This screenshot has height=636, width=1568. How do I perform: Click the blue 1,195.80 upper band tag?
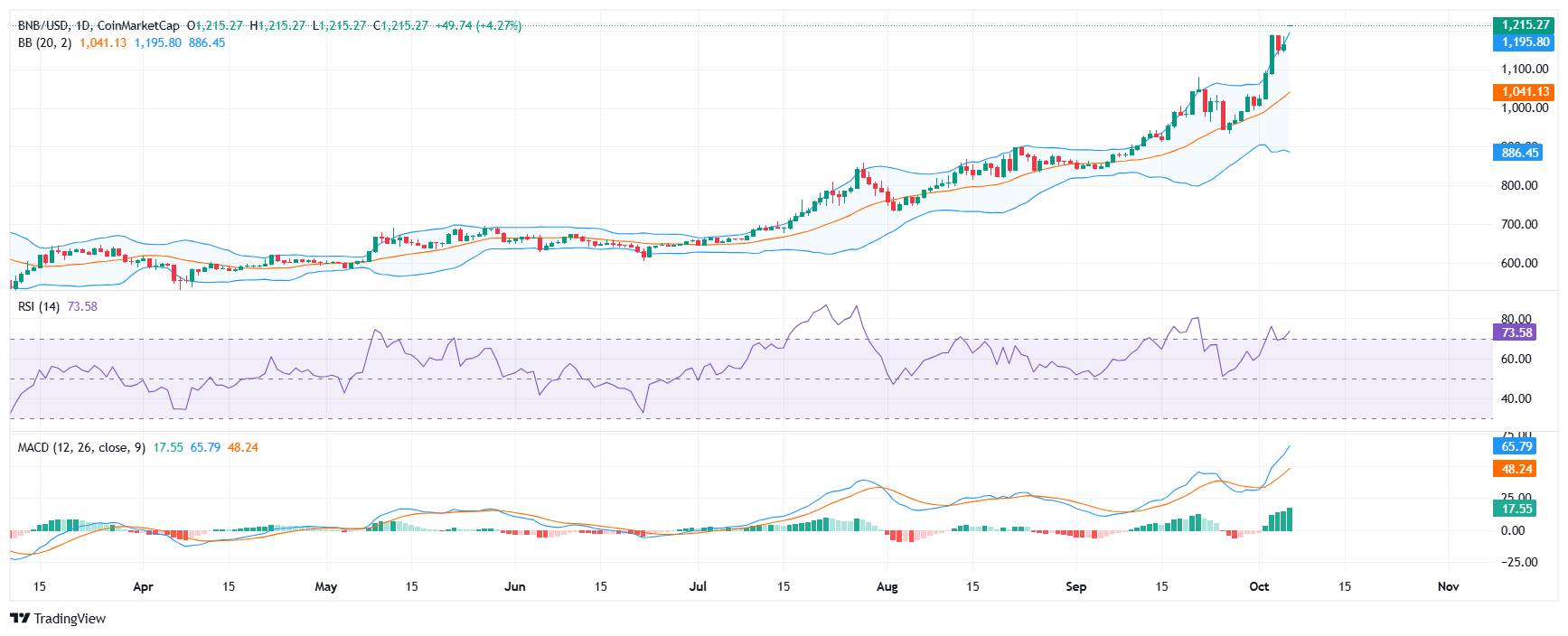[1525, 42]
